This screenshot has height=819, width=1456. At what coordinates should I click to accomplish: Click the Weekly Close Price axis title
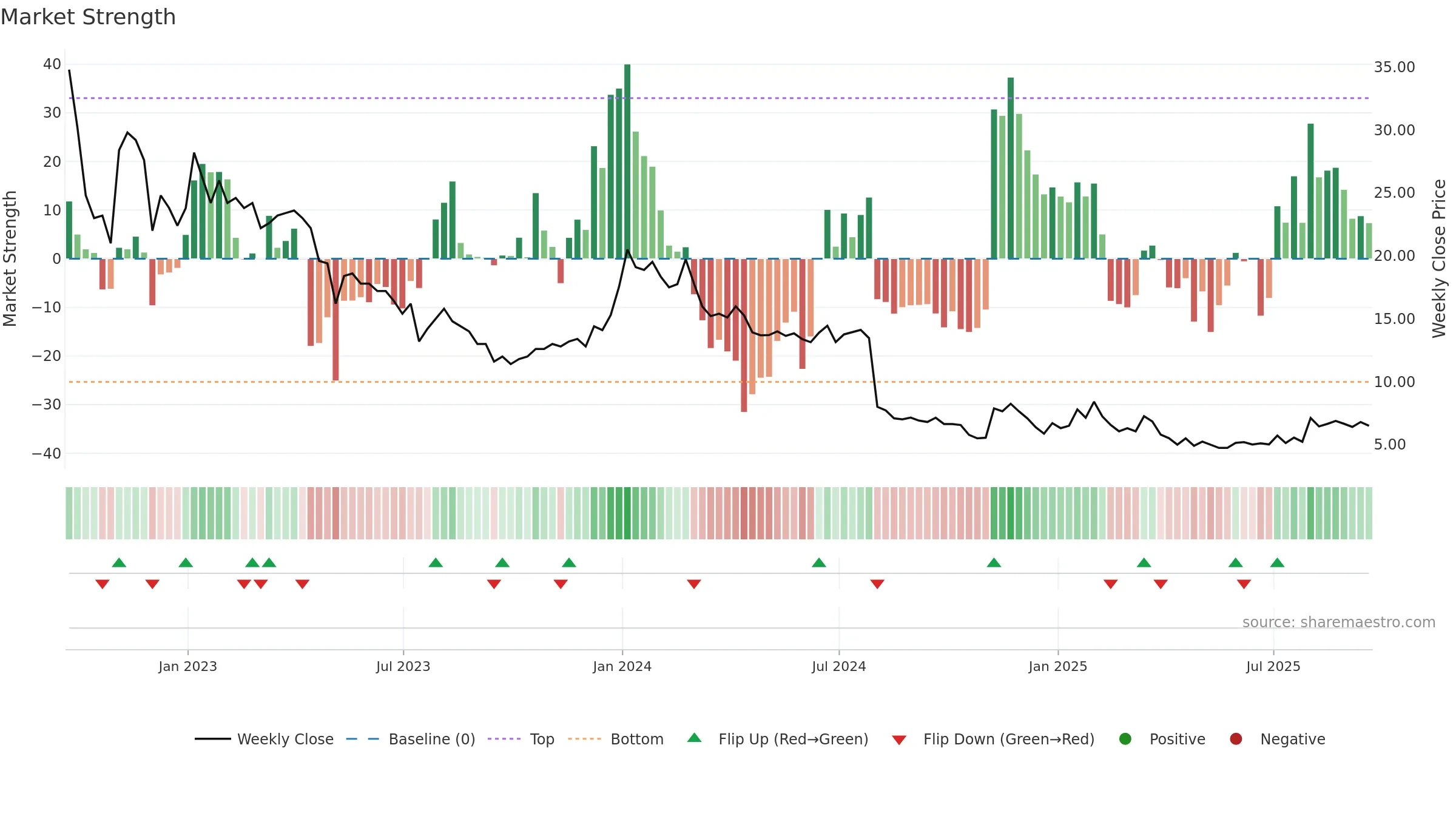1439,258
